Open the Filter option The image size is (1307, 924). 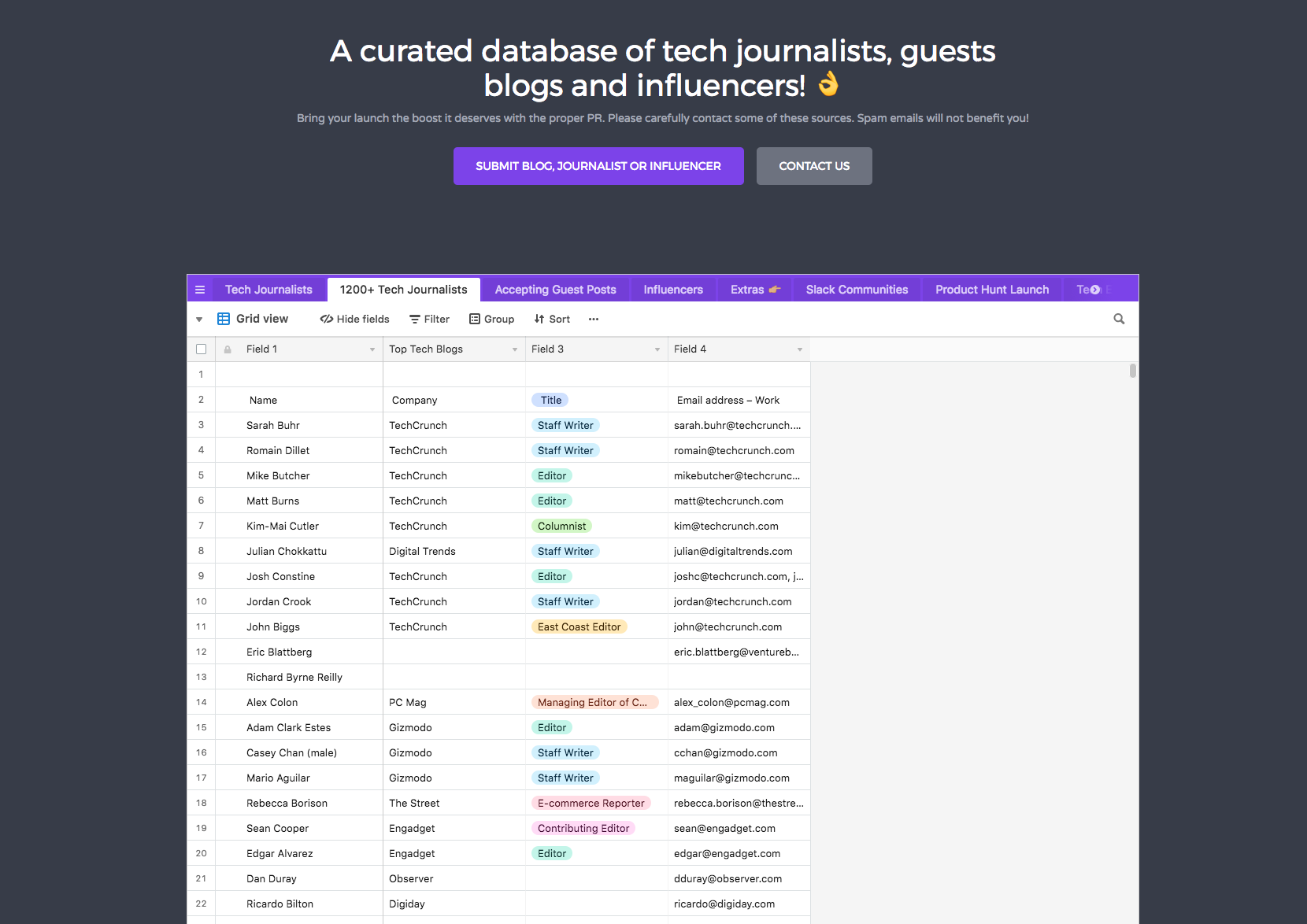click(430, 319)
